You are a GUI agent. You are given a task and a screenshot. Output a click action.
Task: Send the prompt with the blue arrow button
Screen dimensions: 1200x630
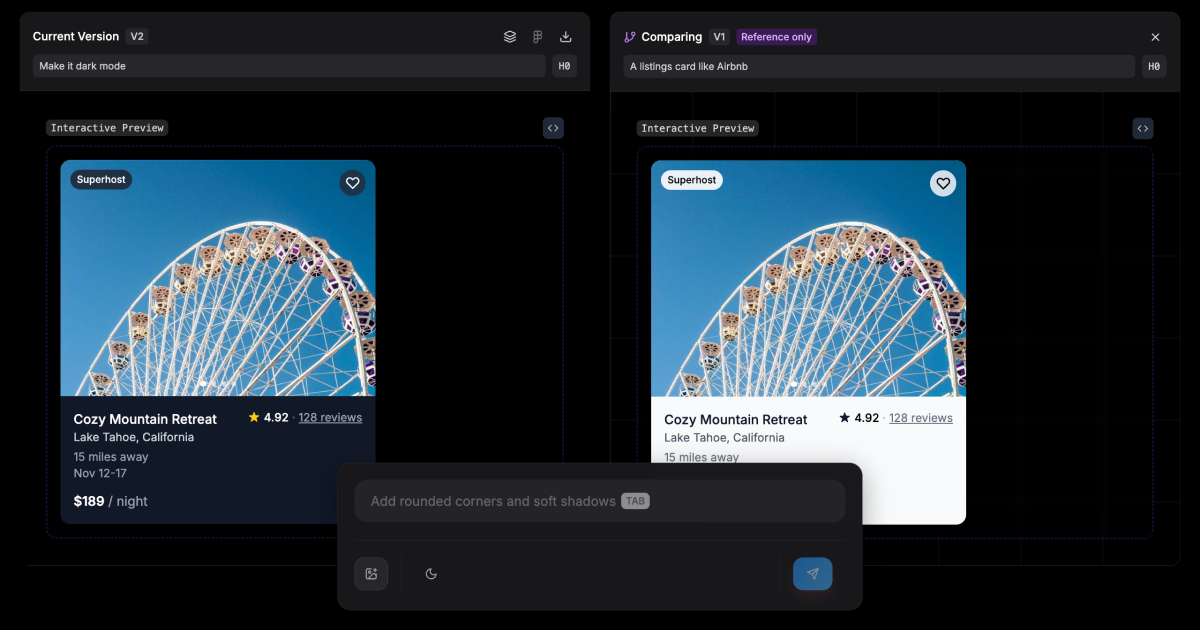pyautogui.click(x=813, y=573)
